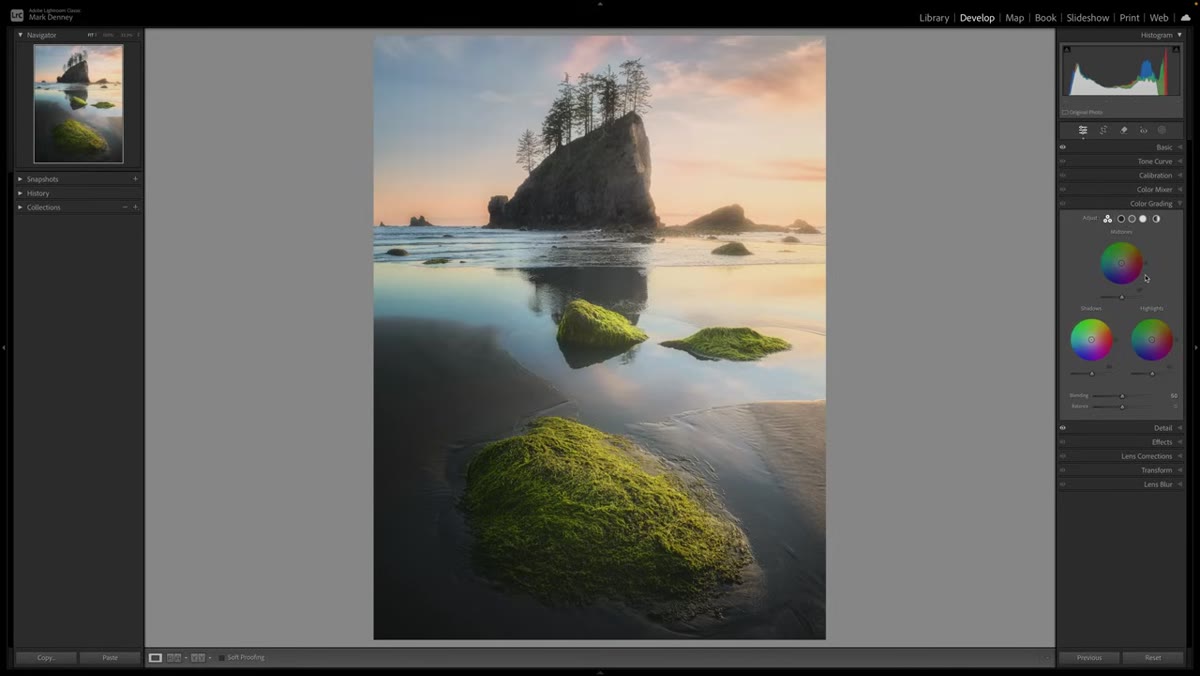This screenshot has height=676, width=1200.
Task: Switch to the Web module
Action: [x=1159, y=18]
